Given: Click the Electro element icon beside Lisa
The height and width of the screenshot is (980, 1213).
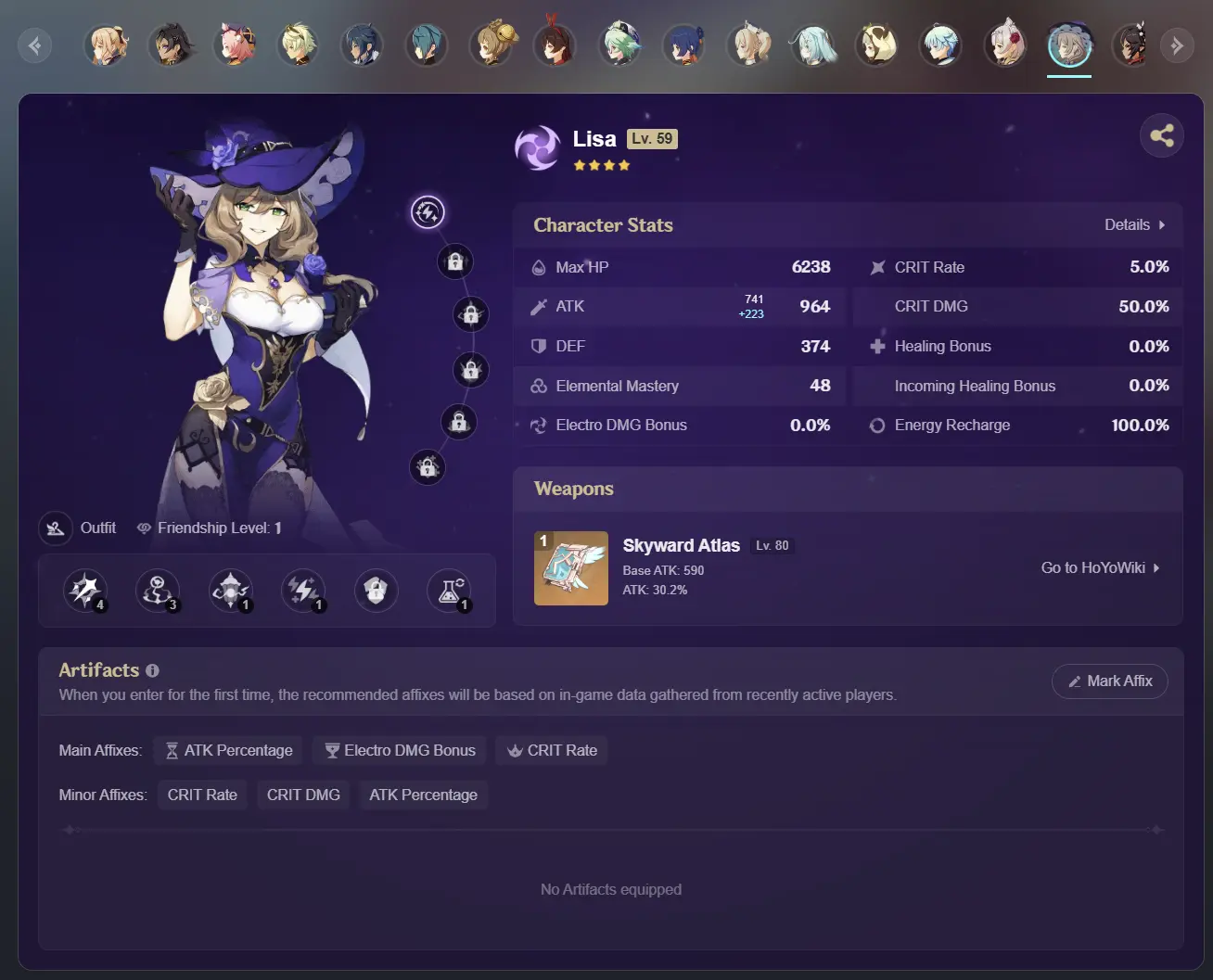Looking at the screenshot, I should click(538, 148).
